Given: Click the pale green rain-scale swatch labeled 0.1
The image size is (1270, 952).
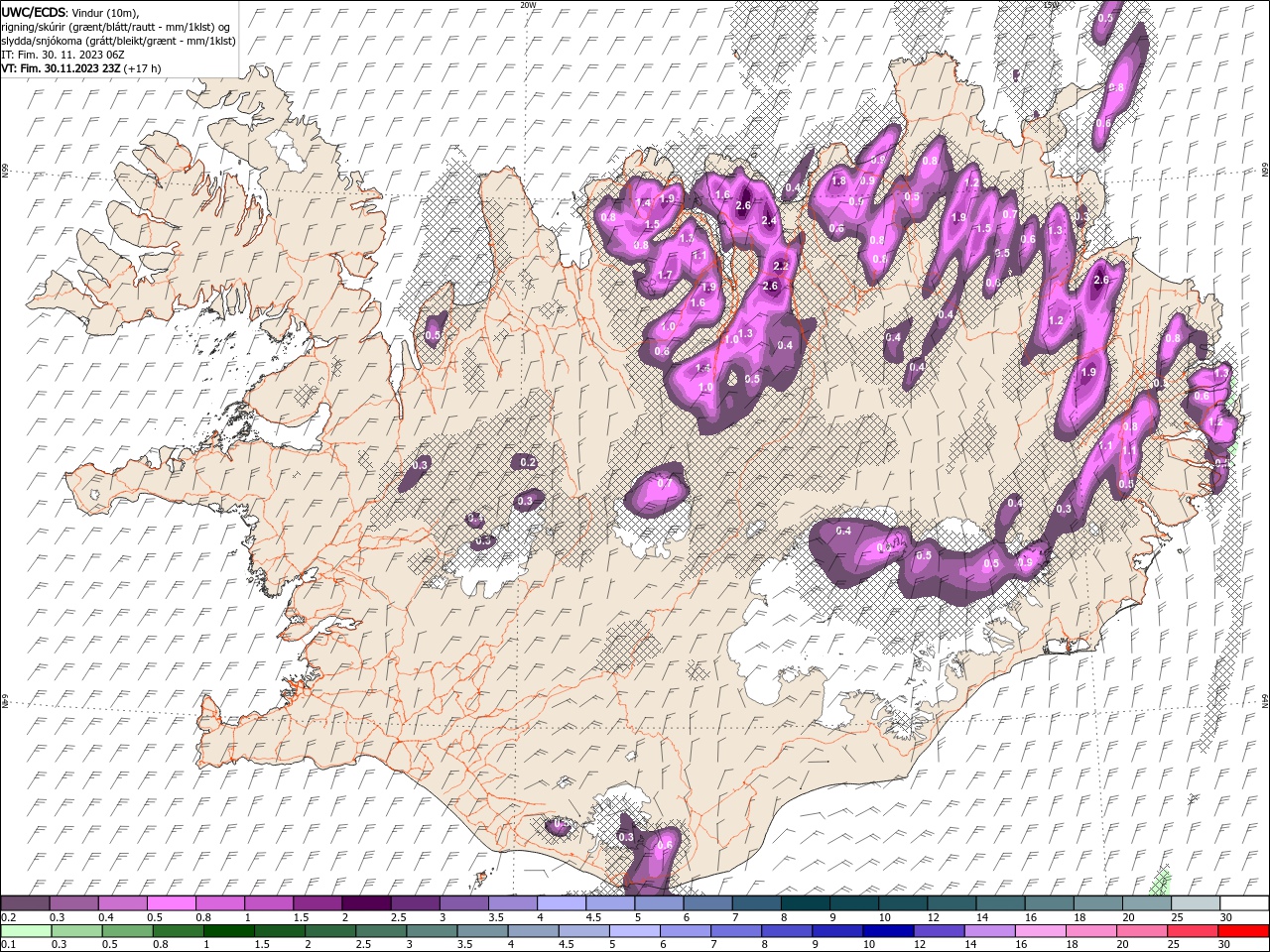Looking at the screenshot, I should coord(25,931).
